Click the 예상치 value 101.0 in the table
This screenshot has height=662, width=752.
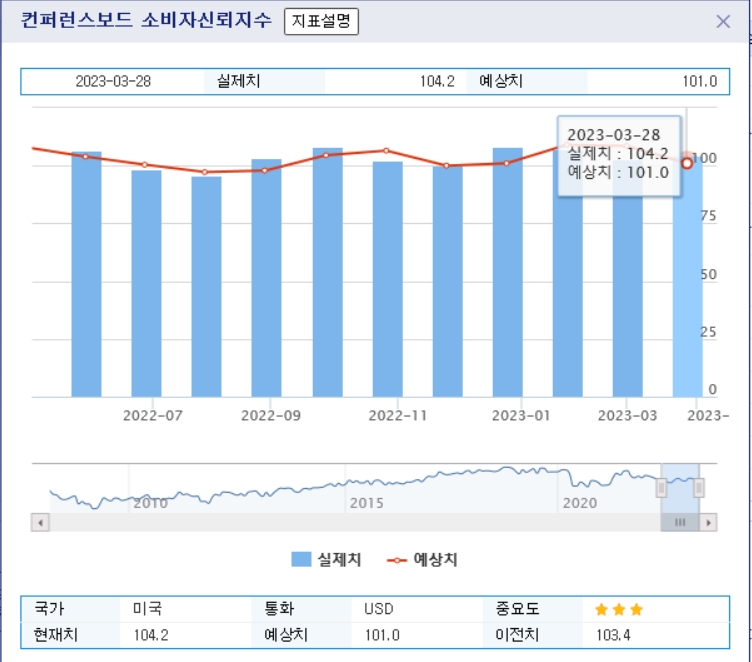(382, 635)
